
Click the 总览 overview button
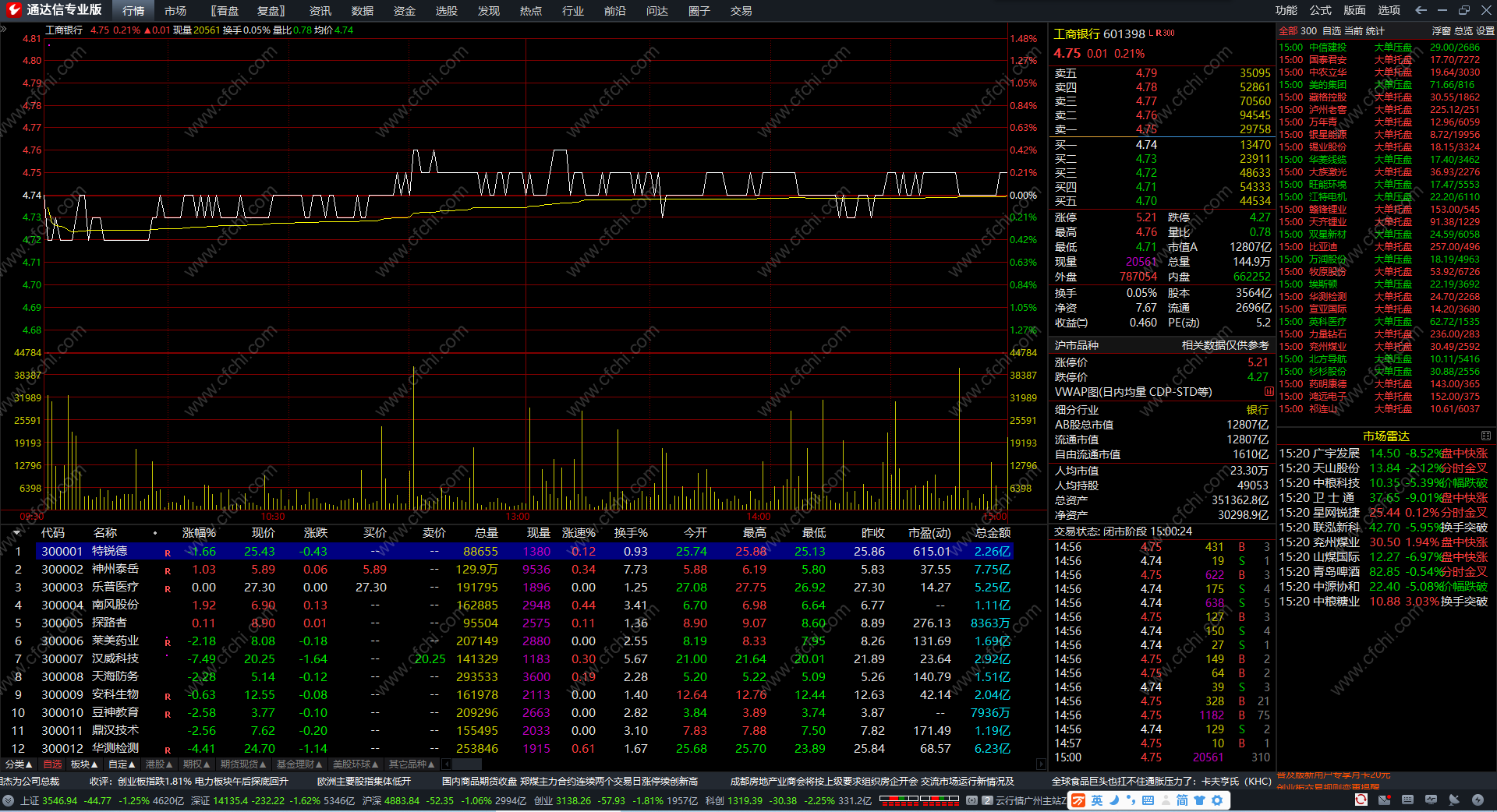pyautogui.click(x=1463, y=31)
